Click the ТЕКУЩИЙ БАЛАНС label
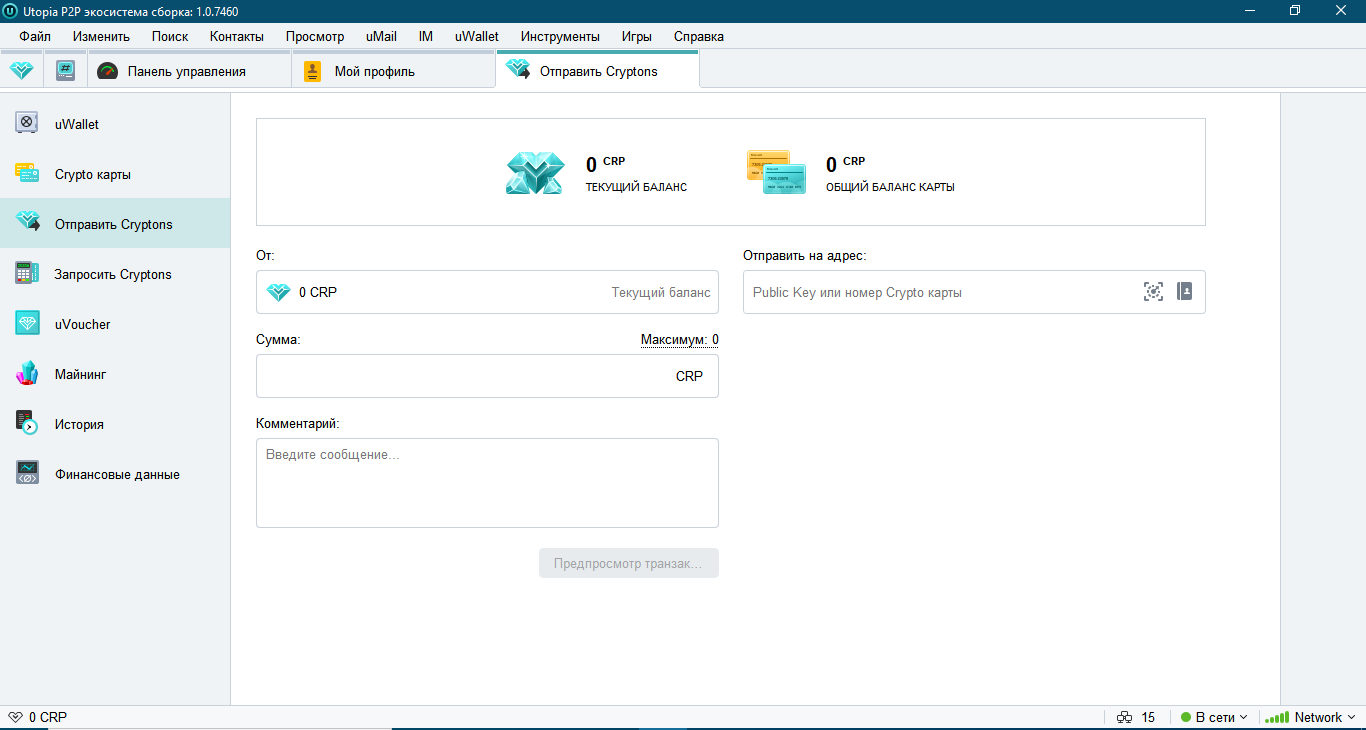Image resolution: width=1366 pixels, height=730 pixels. click(637, 187)
